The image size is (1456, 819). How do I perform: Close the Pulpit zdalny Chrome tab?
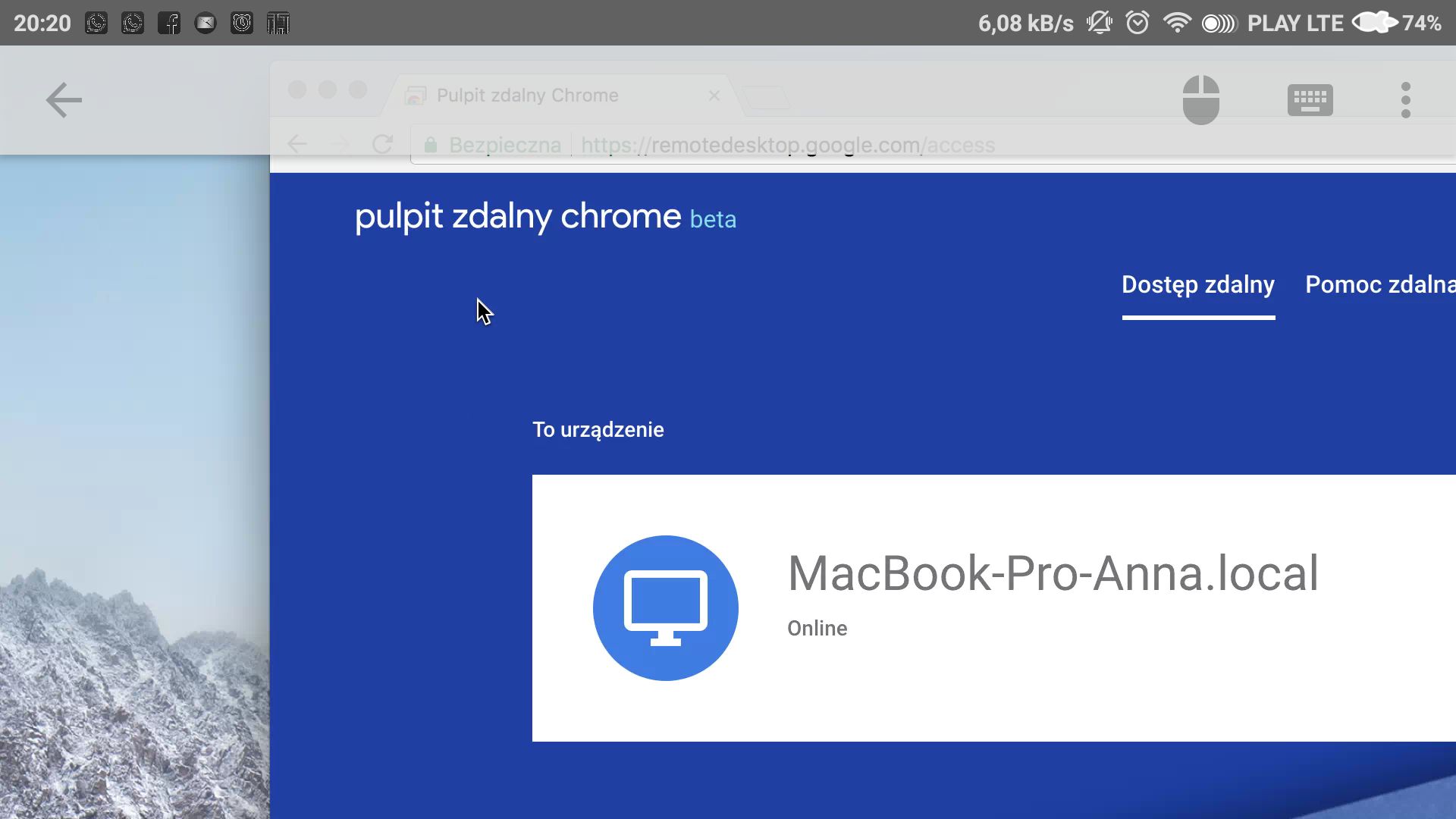(x=714, y=96)
